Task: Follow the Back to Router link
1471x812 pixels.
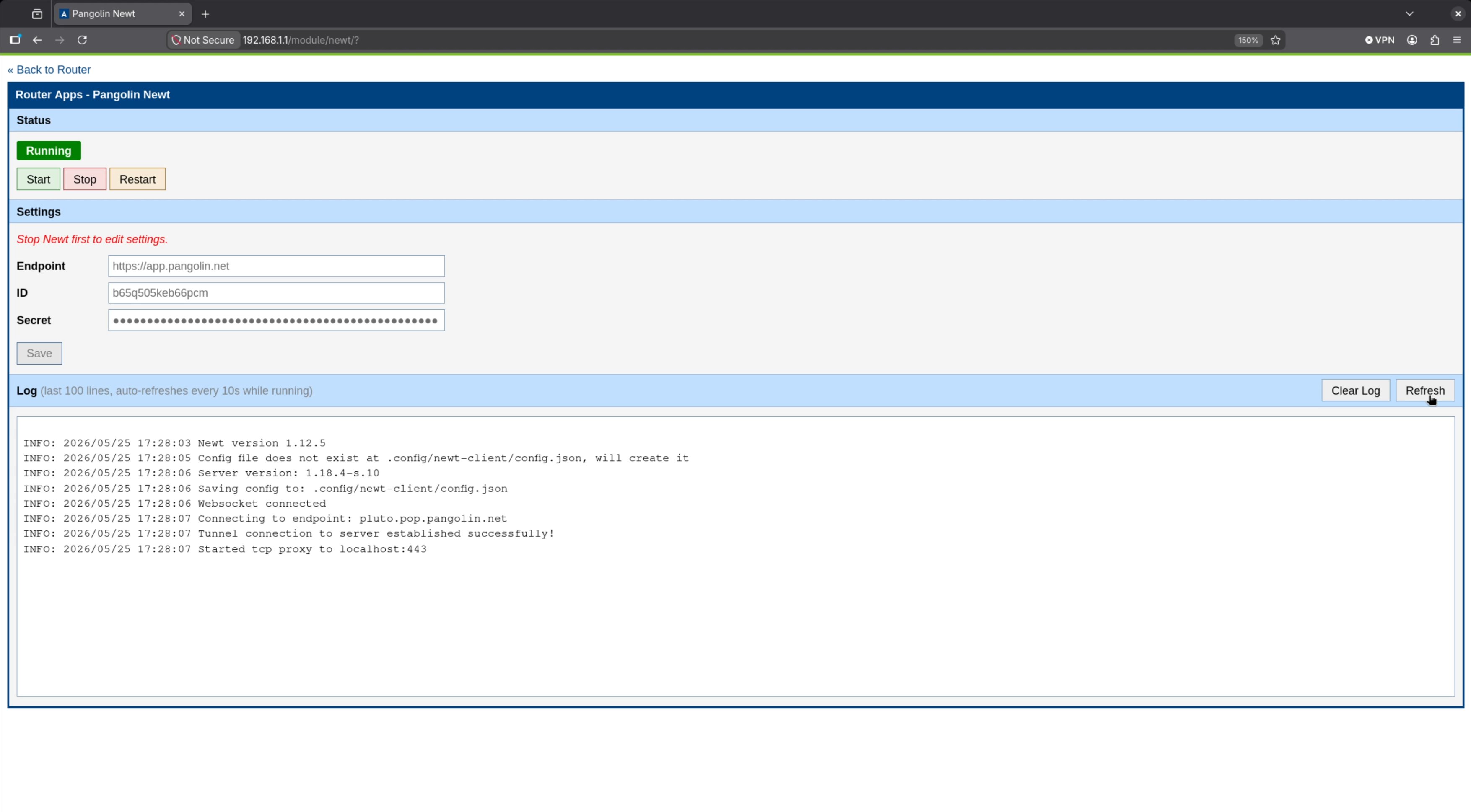Action: [x=49, y=70]
